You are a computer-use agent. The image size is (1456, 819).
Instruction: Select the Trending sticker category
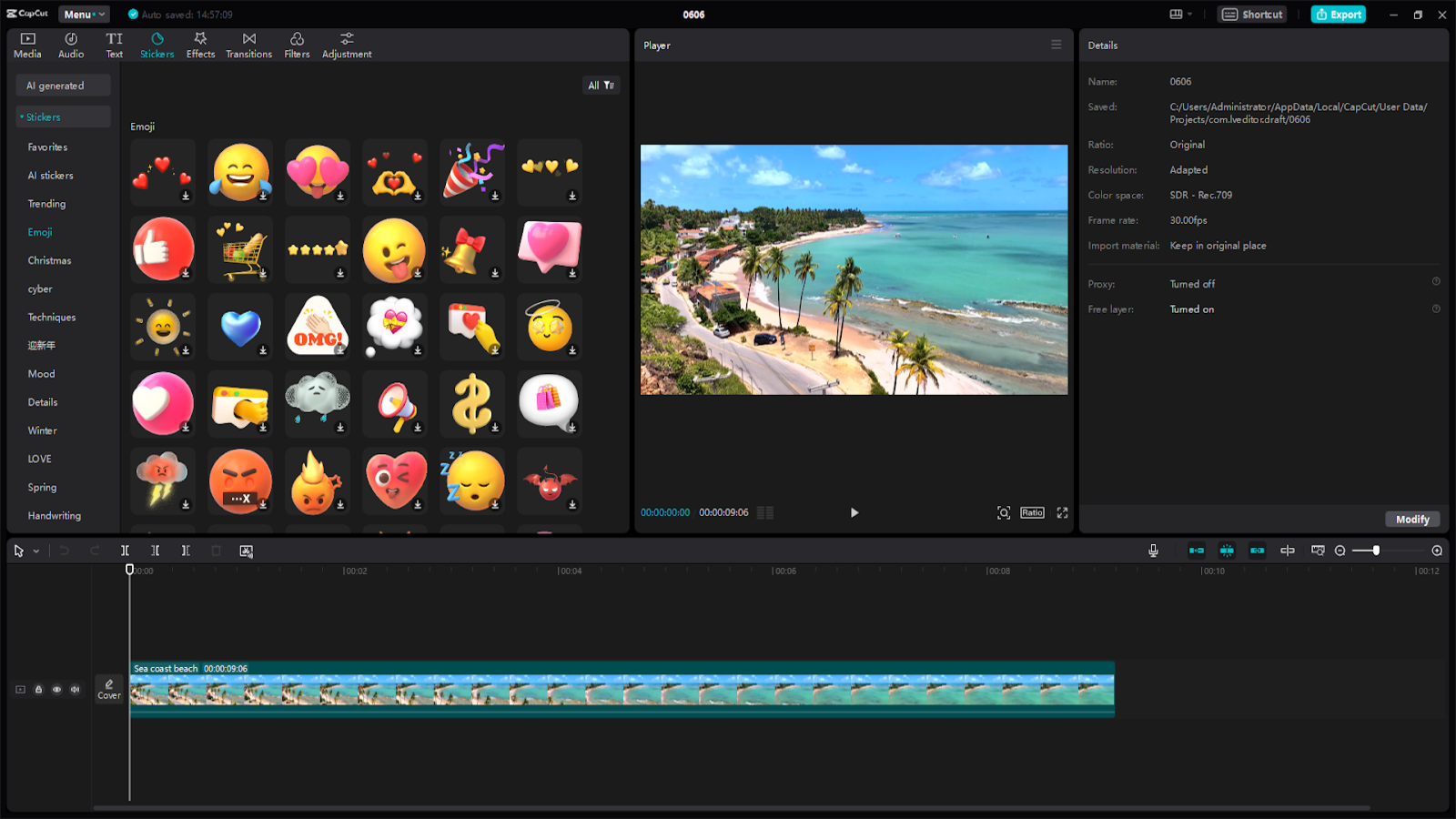pyautogui.click(x=46, y=204)
